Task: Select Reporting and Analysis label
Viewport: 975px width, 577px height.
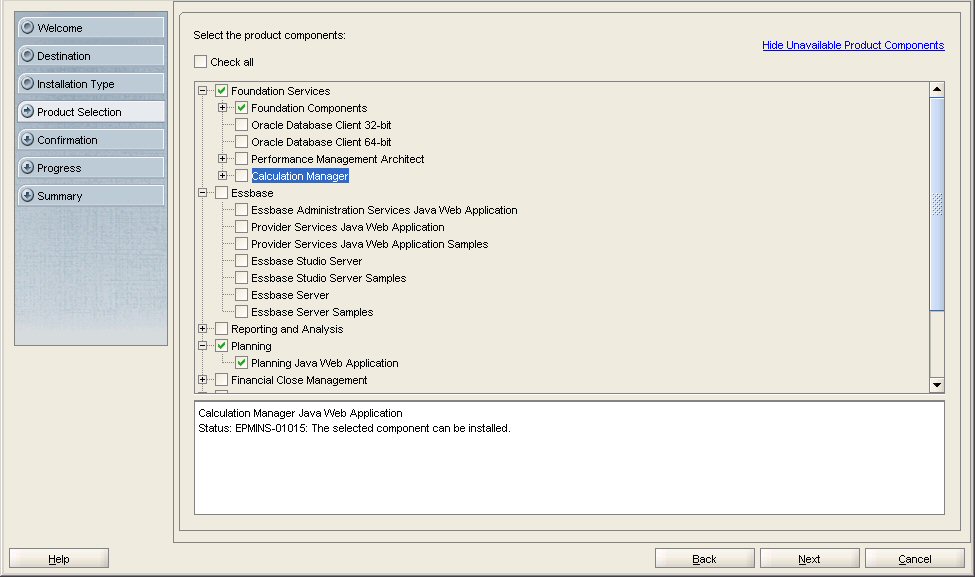Action: coord(287,329)
